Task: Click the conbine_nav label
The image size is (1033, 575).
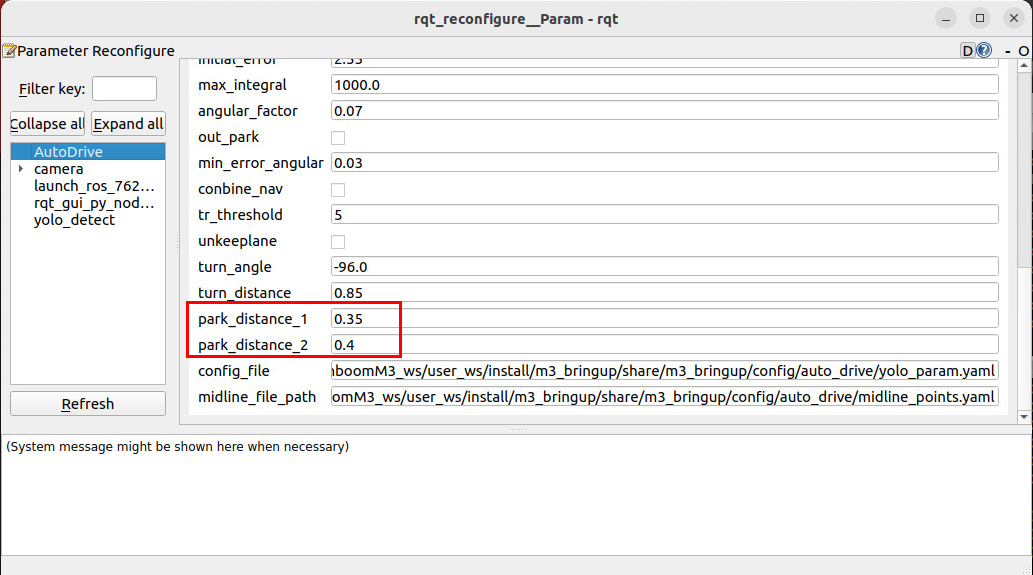Action: (240, 189)
